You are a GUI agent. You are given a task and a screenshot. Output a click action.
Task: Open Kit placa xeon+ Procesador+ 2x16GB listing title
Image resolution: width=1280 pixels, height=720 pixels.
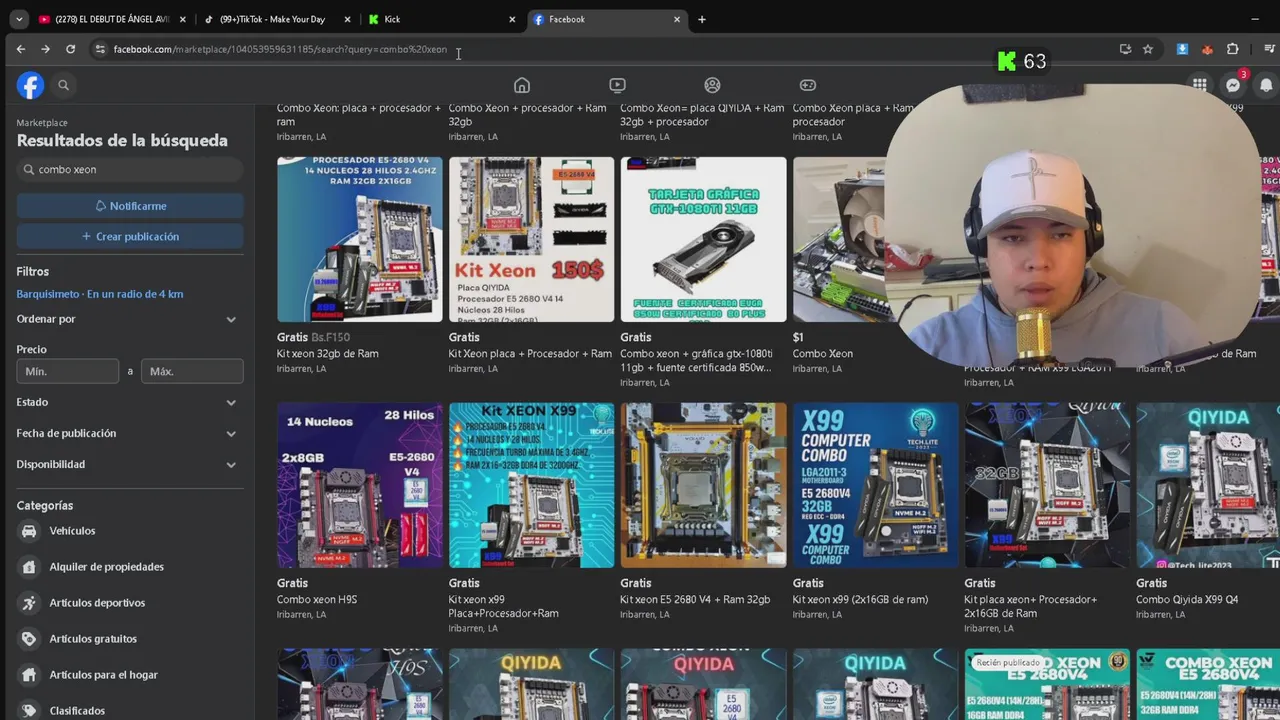click(x=1030, y=606)
